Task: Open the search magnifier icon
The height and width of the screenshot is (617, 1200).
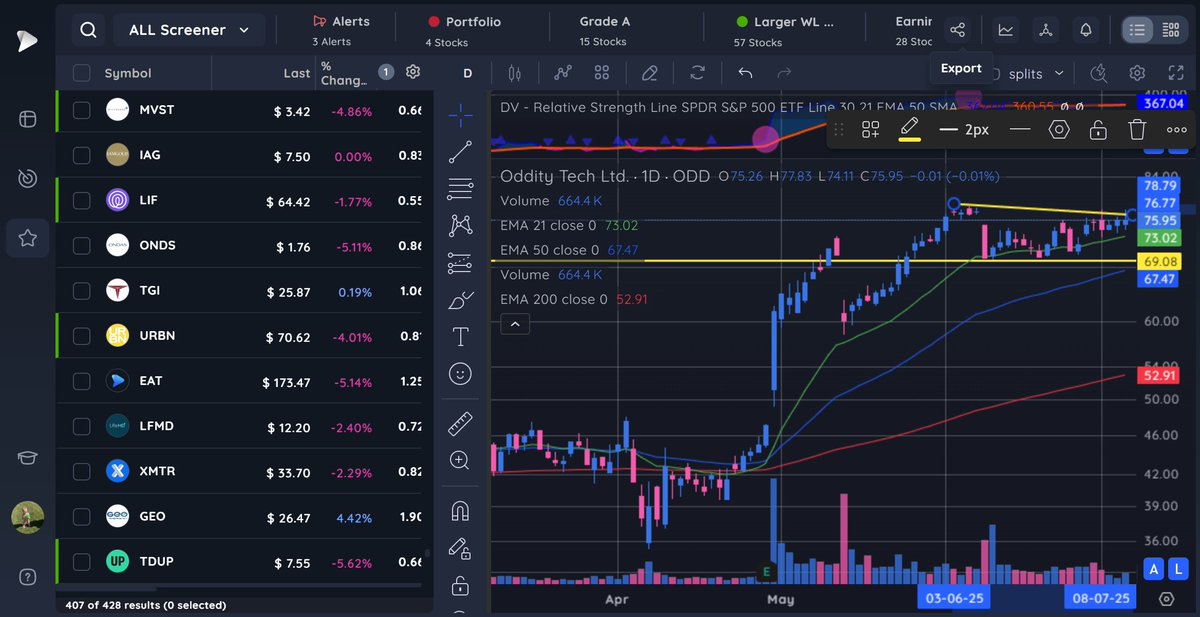Action: [88, 30]
